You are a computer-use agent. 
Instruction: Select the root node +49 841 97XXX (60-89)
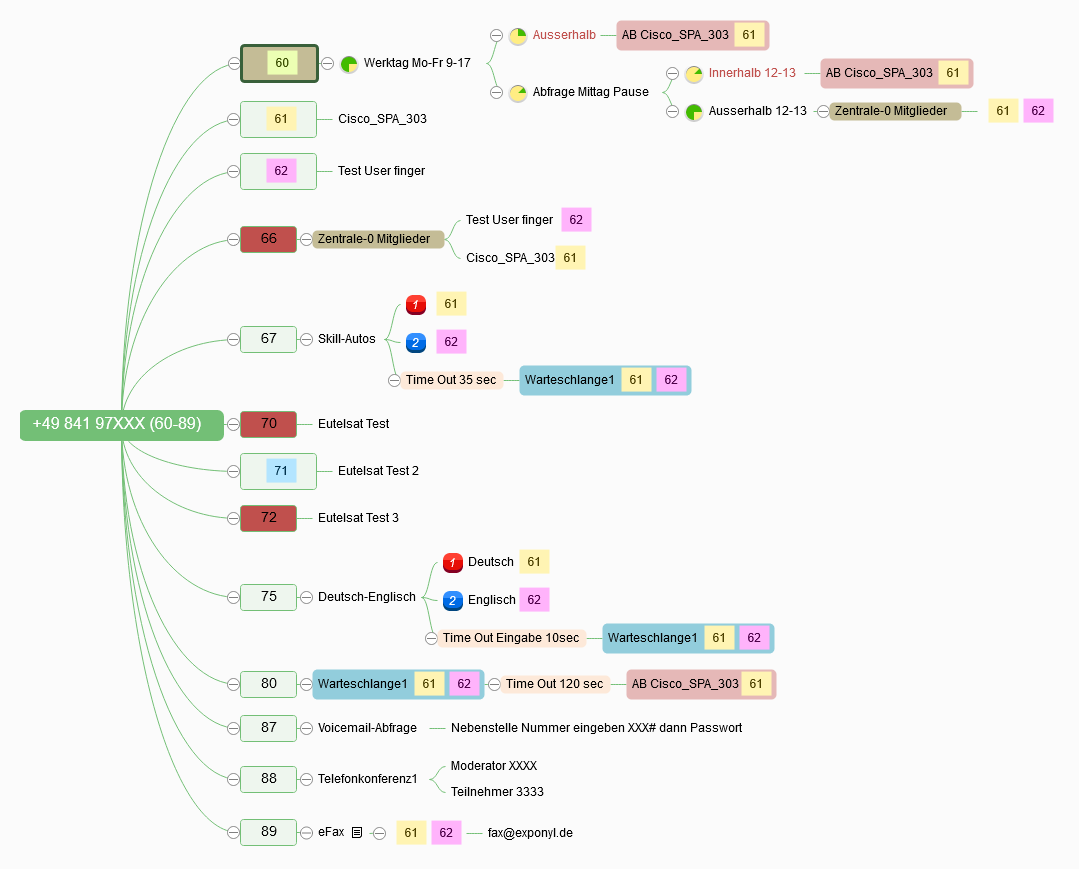(122, 425)
